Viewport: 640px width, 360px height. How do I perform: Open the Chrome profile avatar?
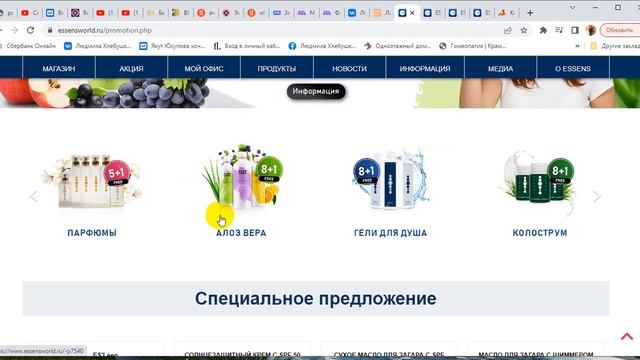coord(590,30)
